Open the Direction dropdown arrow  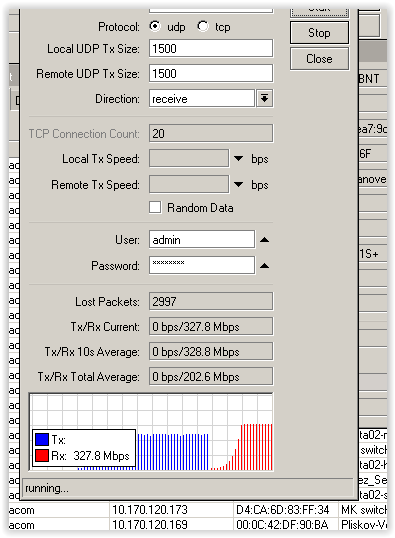coord(264,99)
